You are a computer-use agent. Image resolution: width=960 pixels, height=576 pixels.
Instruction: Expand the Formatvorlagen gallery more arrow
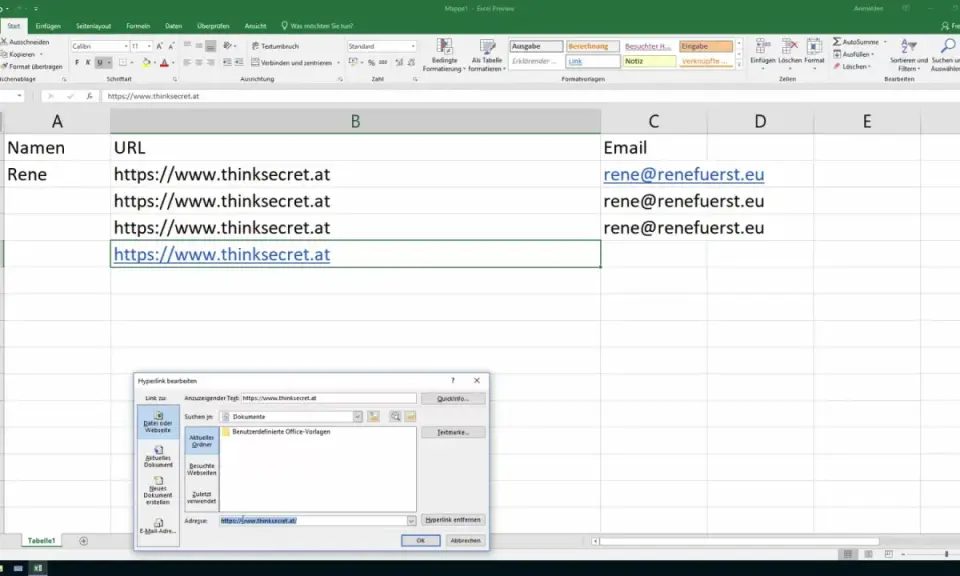tap(739, 64)
